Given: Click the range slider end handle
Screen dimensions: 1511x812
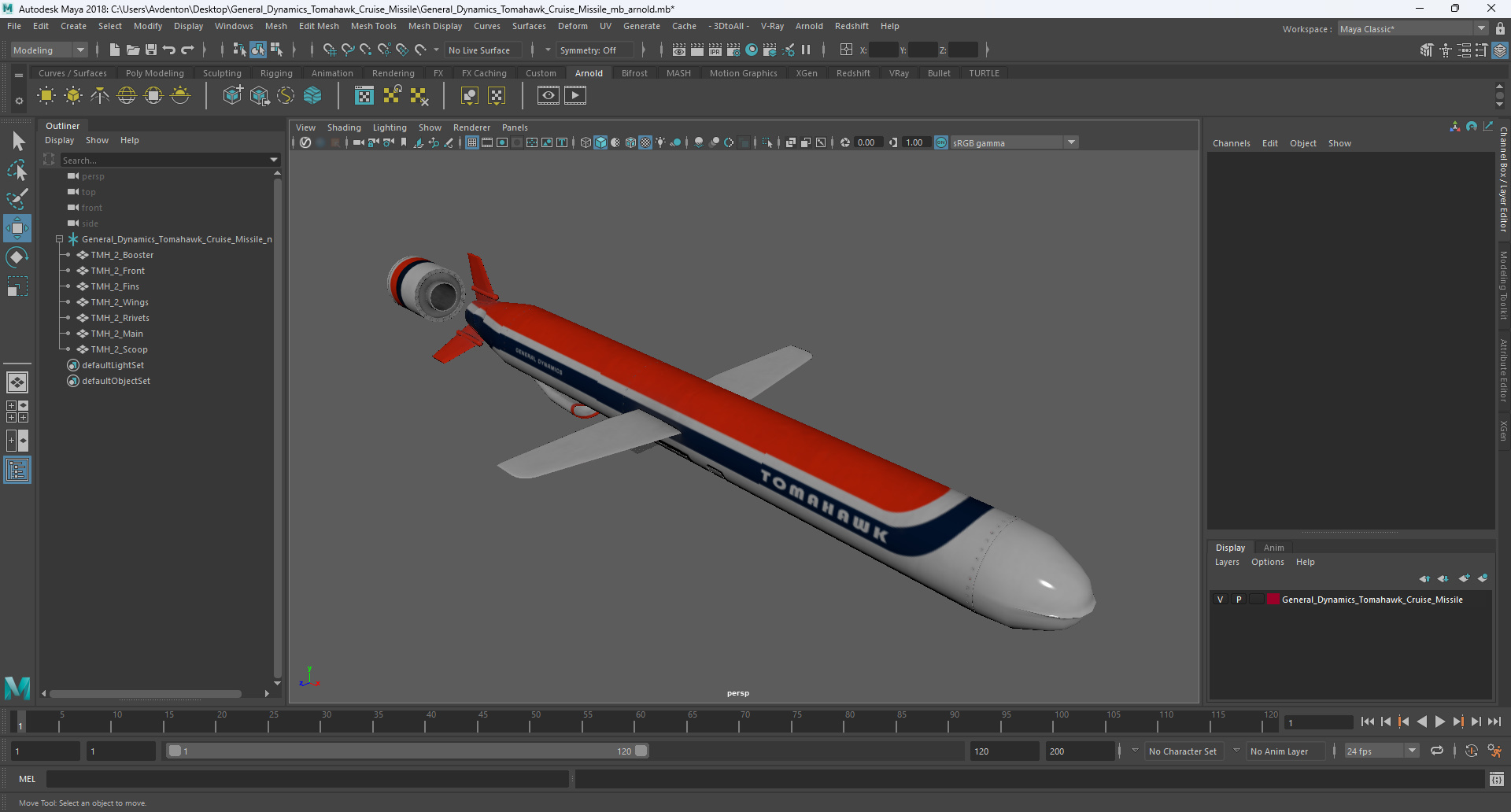Looking at the screenshot, I should [x=641, y=751].
